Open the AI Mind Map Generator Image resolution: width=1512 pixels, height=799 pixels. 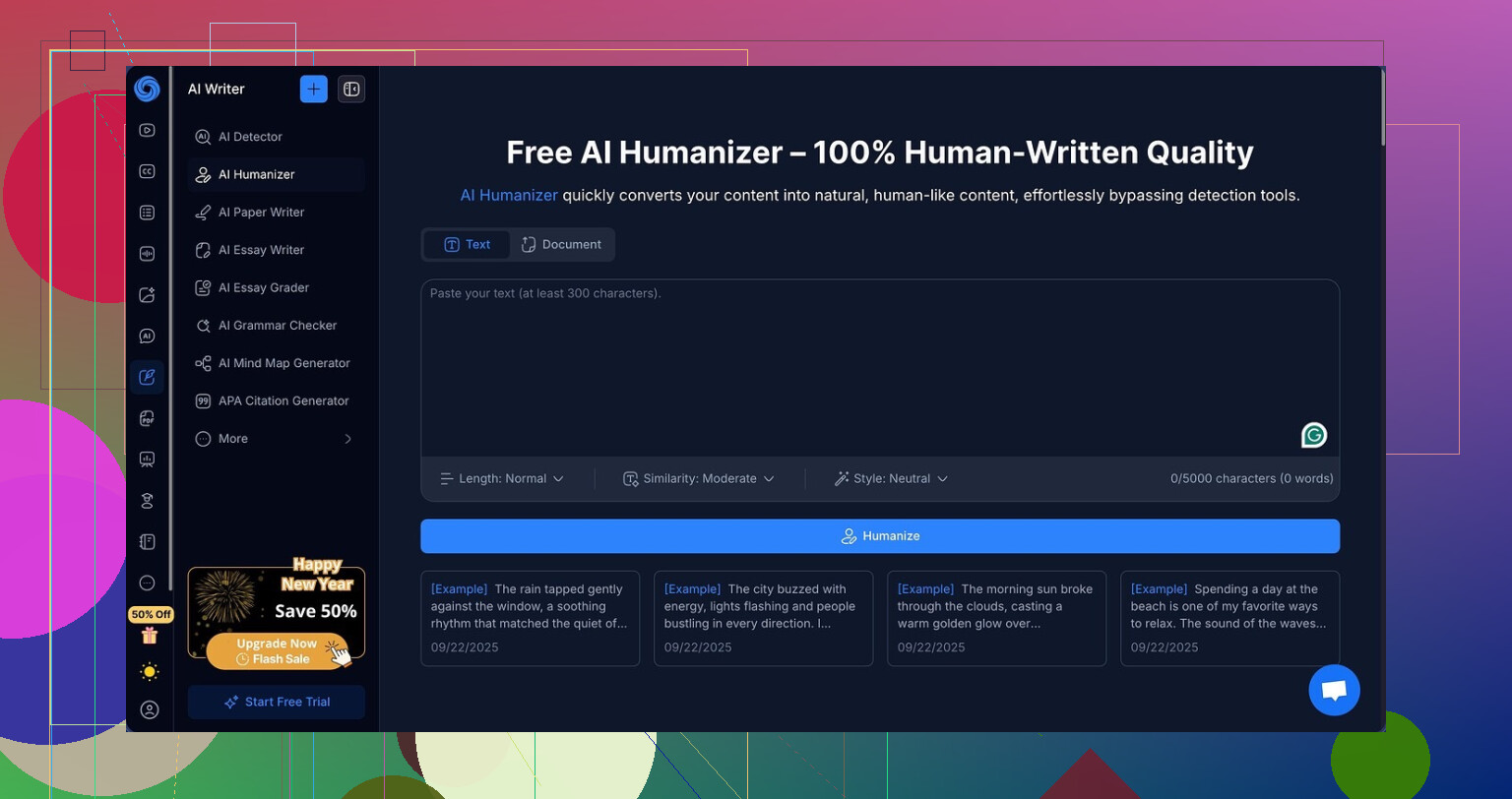point(282,362)
